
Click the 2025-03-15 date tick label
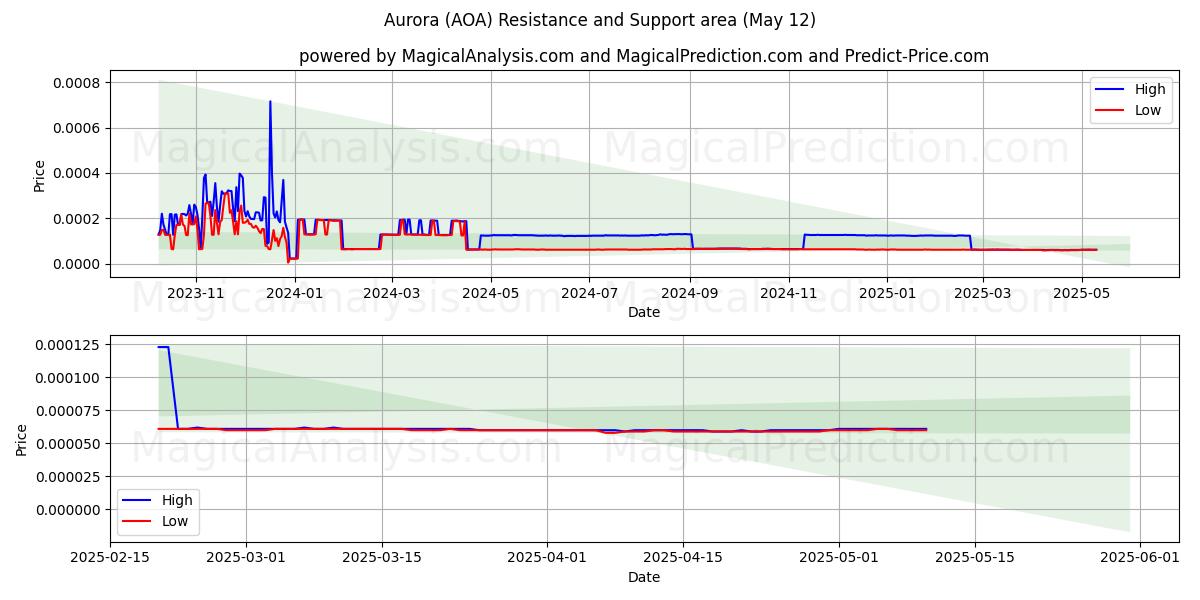point(382,558)
